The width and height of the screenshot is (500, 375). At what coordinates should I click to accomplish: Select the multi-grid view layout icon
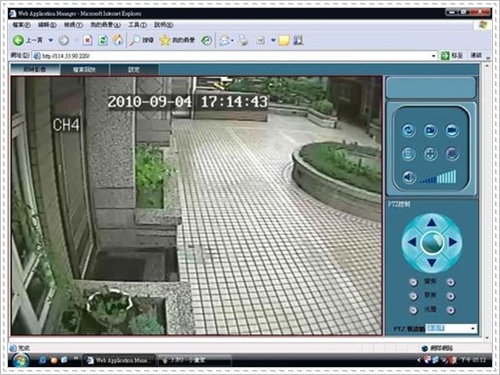[452, 154]
